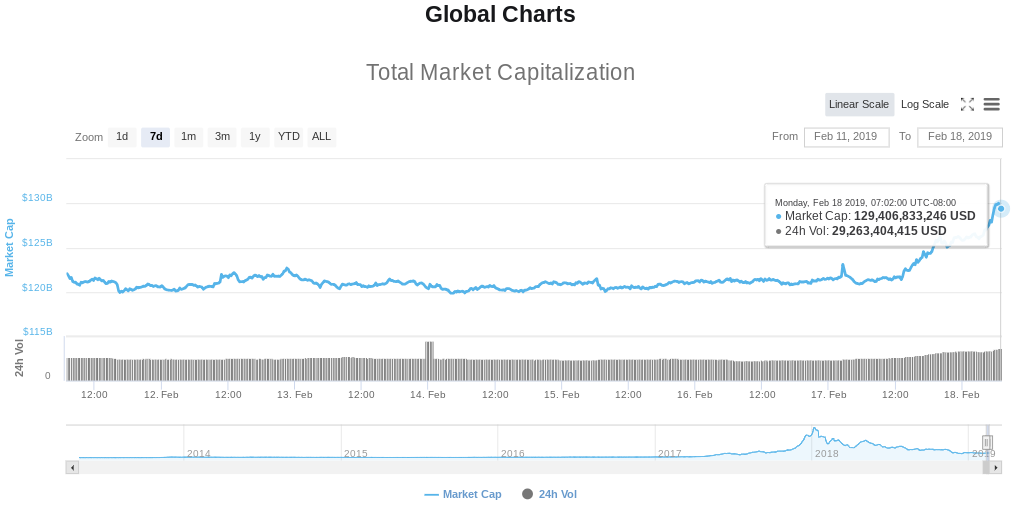Show ALL time range

[321, 137]
